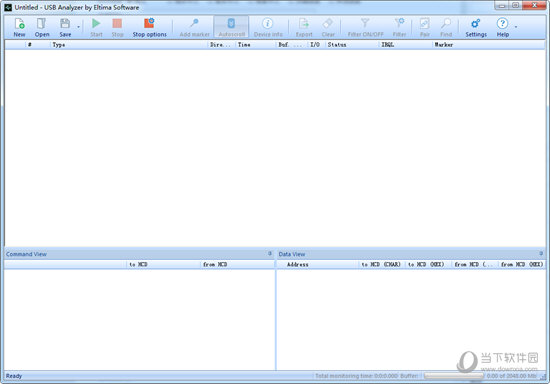Screen dimensions: 550x384
Task: Expand the toolbar overflow arrow after Help
Action: (x=516, y=27)
